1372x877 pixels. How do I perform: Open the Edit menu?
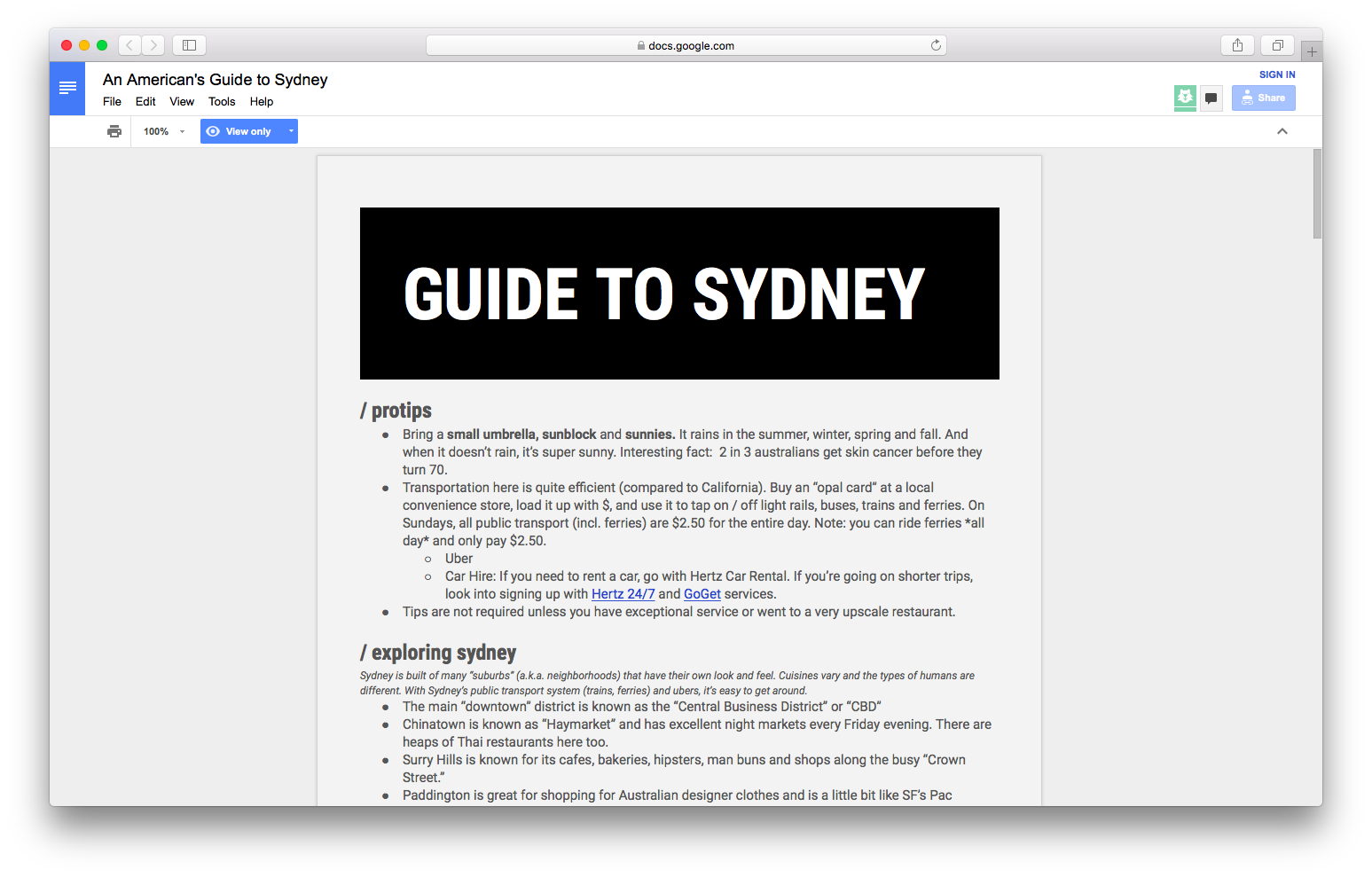[145, 102]
